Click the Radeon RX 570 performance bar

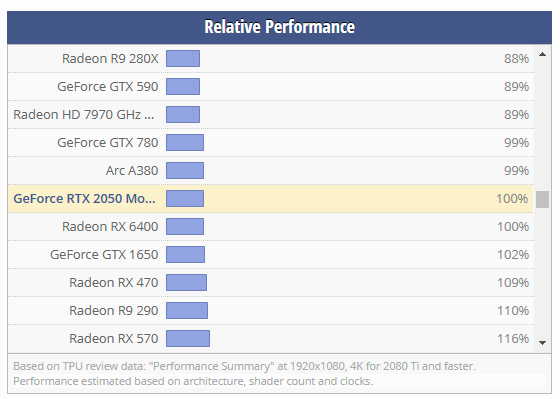coord(188,338)
